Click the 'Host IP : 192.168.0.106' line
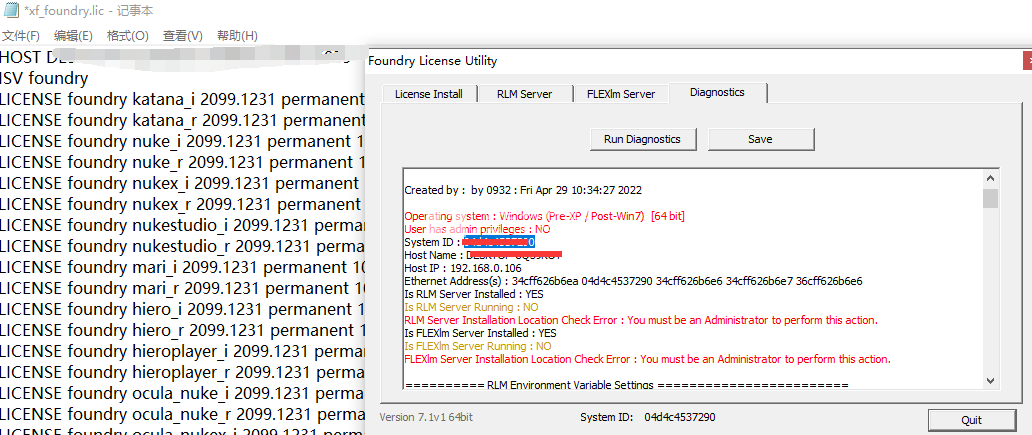 pos(463,268)
